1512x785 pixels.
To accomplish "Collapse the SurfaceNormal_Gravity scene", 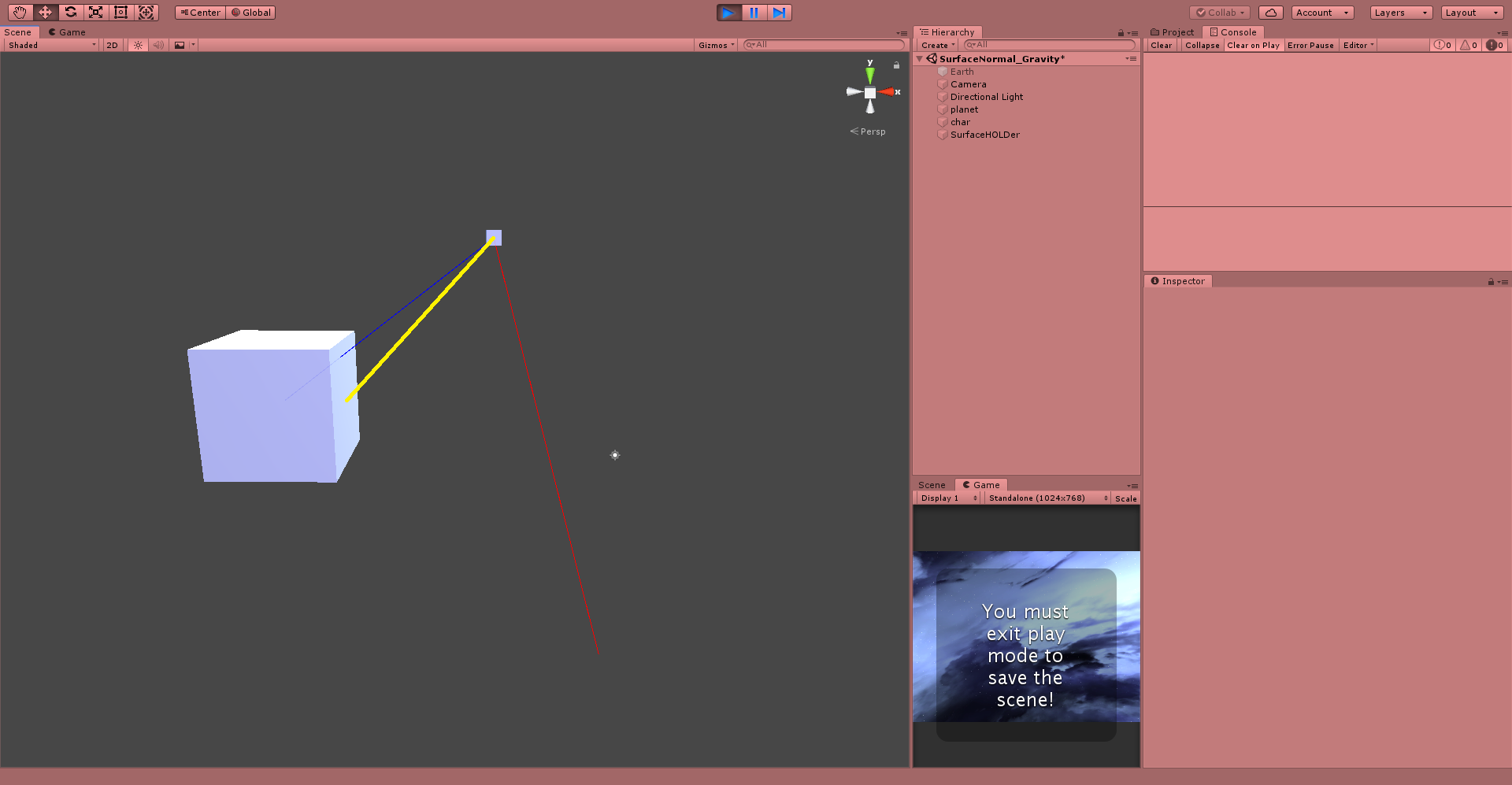I will tap(919, 59).
